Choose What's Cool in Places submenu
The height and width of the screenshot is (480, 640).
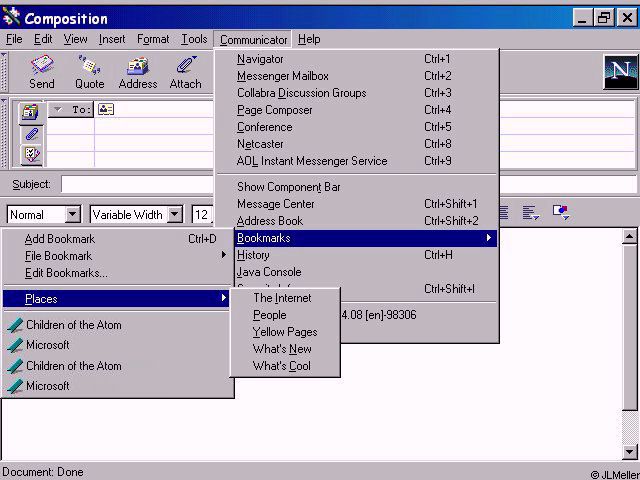[x=285, y=366]
